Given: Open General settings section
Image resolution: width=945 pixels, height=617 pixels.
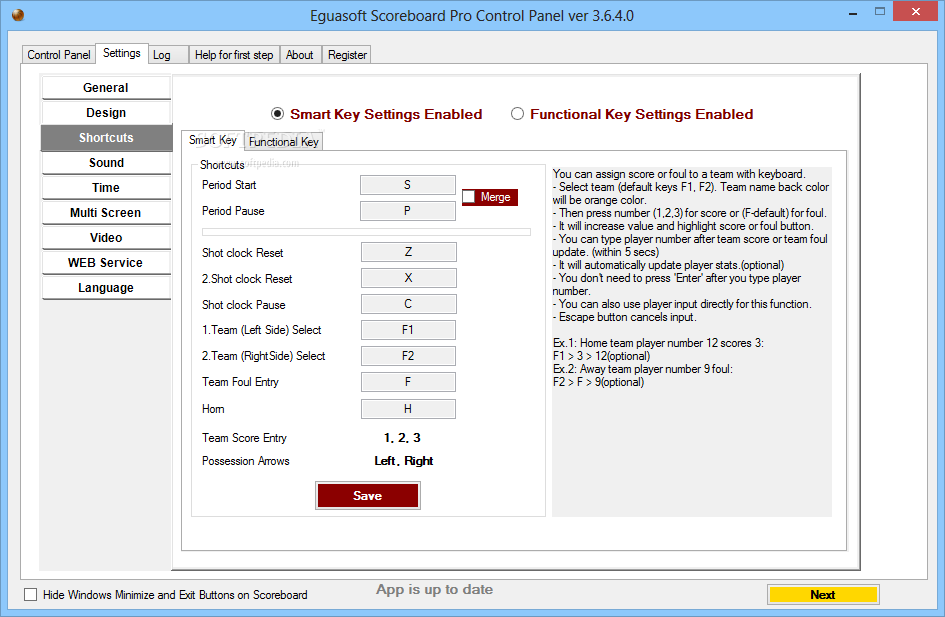Looking at the screenshot, I should [106, 88].
